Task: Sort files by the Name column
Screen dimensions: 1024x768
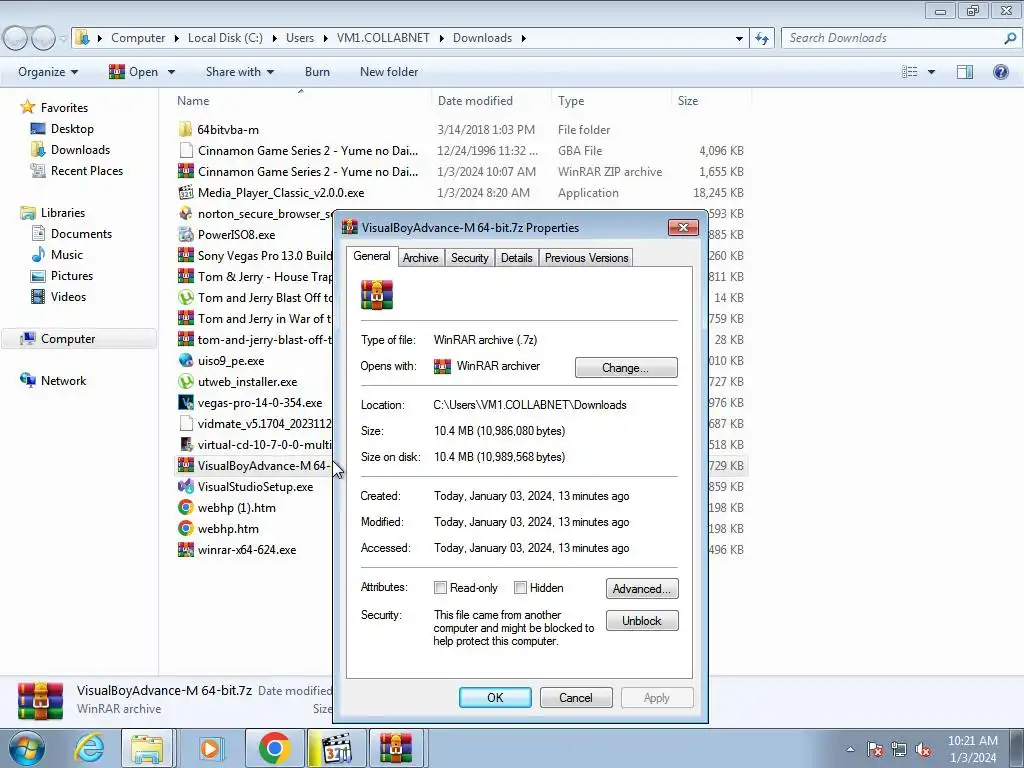Action: pyautogui.click(x=193, y=101)
